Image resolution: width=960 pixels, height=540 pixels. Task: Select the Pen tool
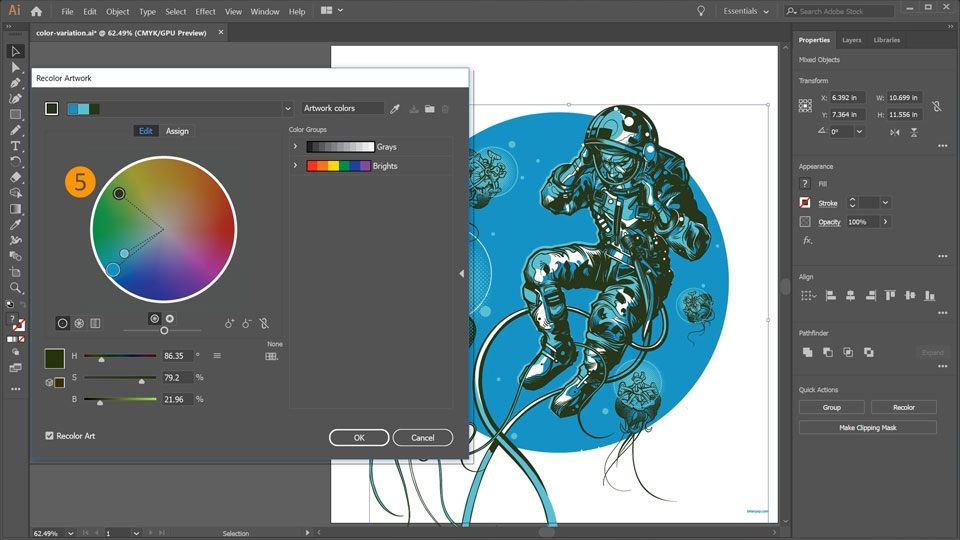(x=16, y=83)
